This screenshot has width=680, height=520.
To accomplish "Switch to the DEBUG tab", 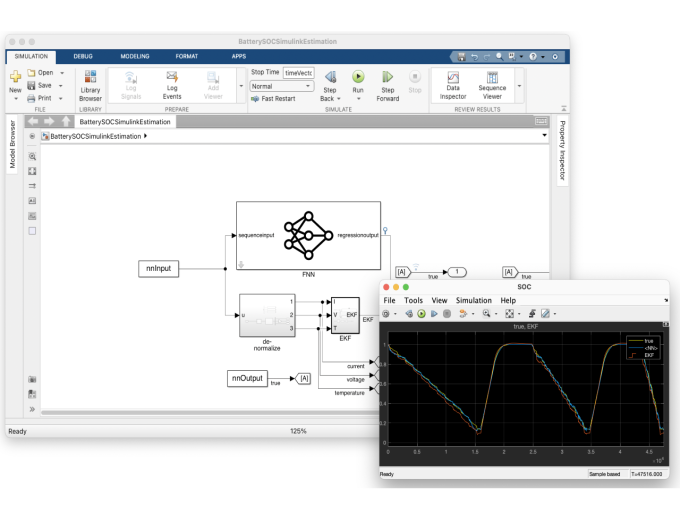I will click(x=83, y=56).
